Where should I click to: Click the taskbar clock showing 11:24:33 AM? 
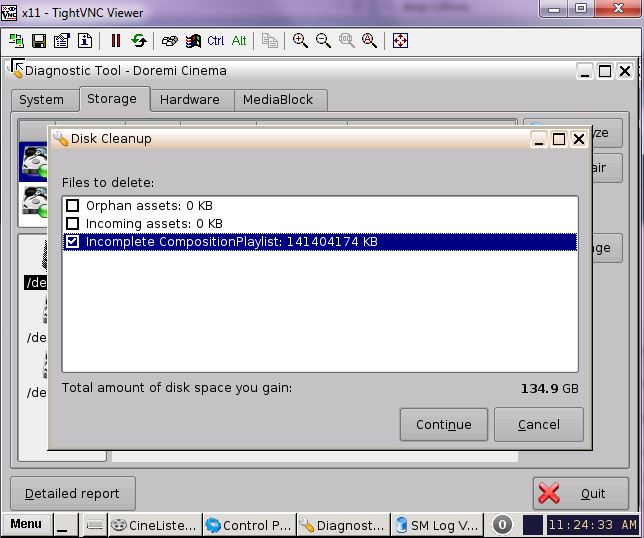(592, 525)
